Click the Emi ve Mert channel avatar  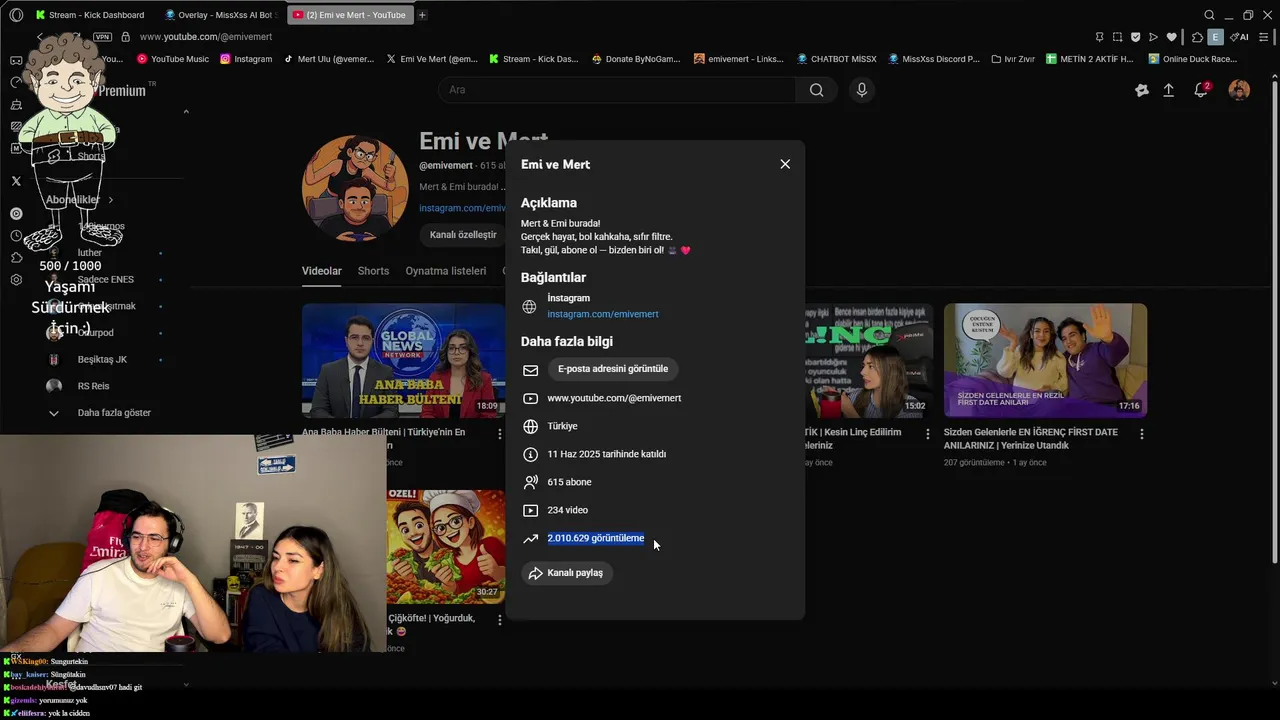pyautogui.click(x=355, y=188)
